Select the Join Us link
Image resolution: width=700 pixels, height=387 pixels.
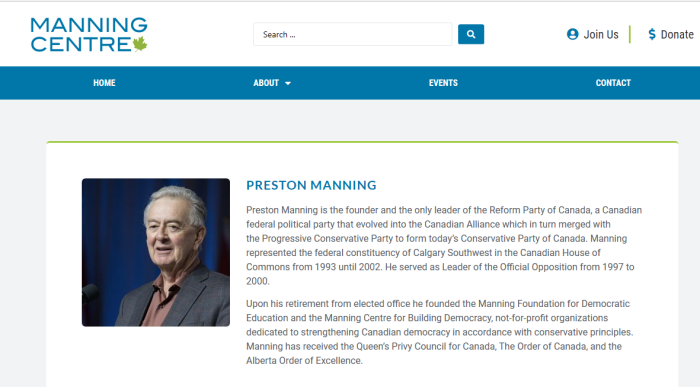click(x=601, y=34)
